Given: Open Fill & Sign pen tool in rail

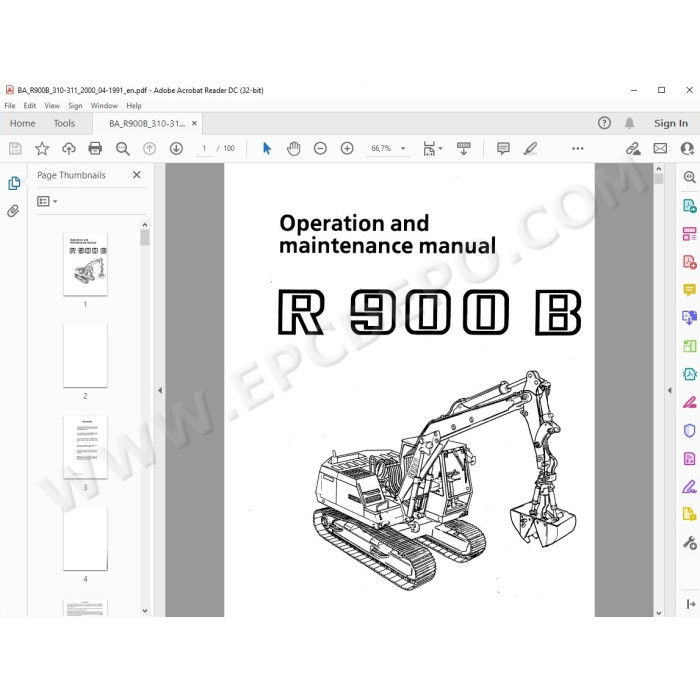Looking at the screenshot, I should (690, 487).
